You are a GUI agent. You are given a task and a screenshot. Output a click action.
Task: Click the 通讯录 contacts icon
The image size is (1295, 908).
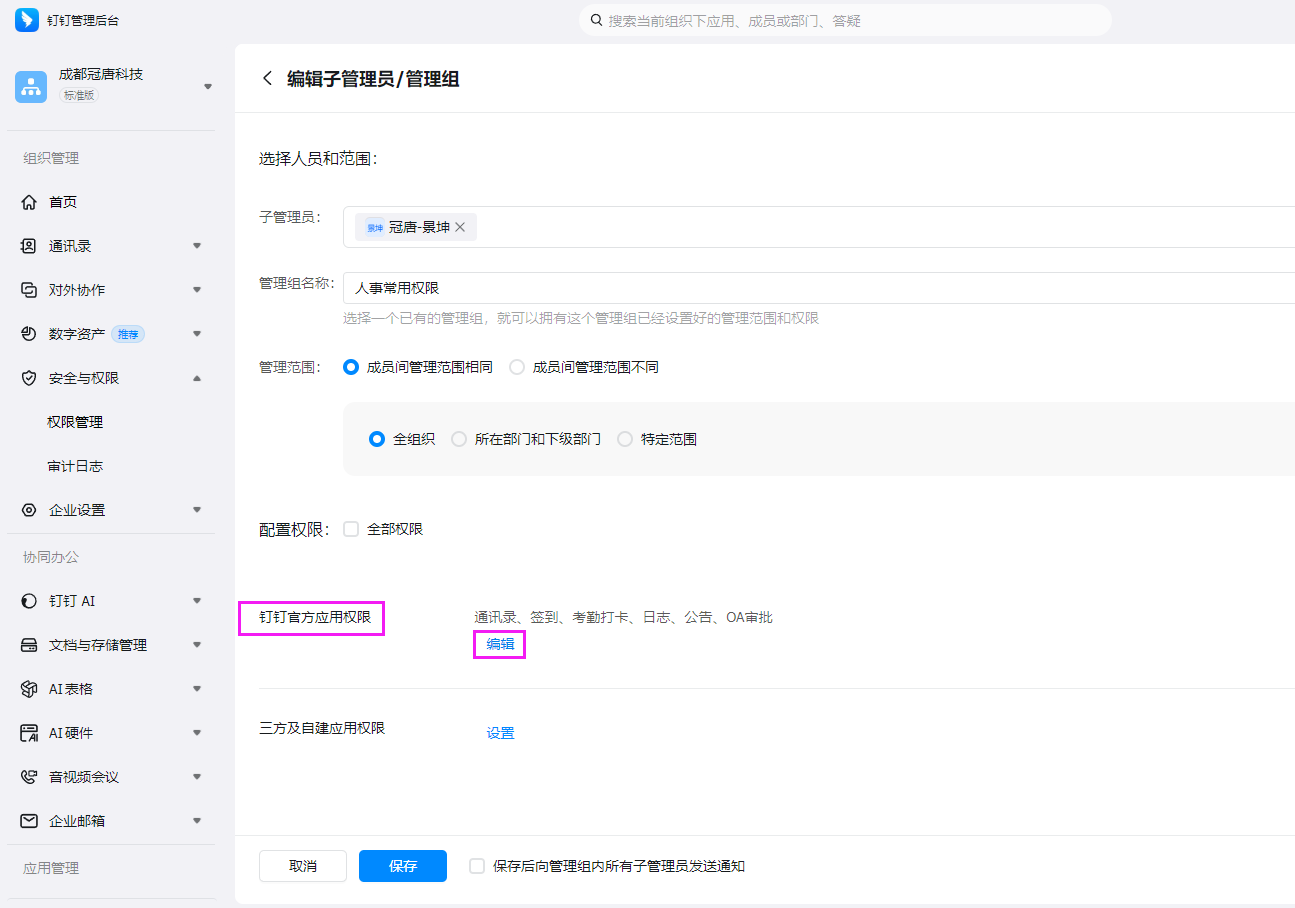click(29, 246)
